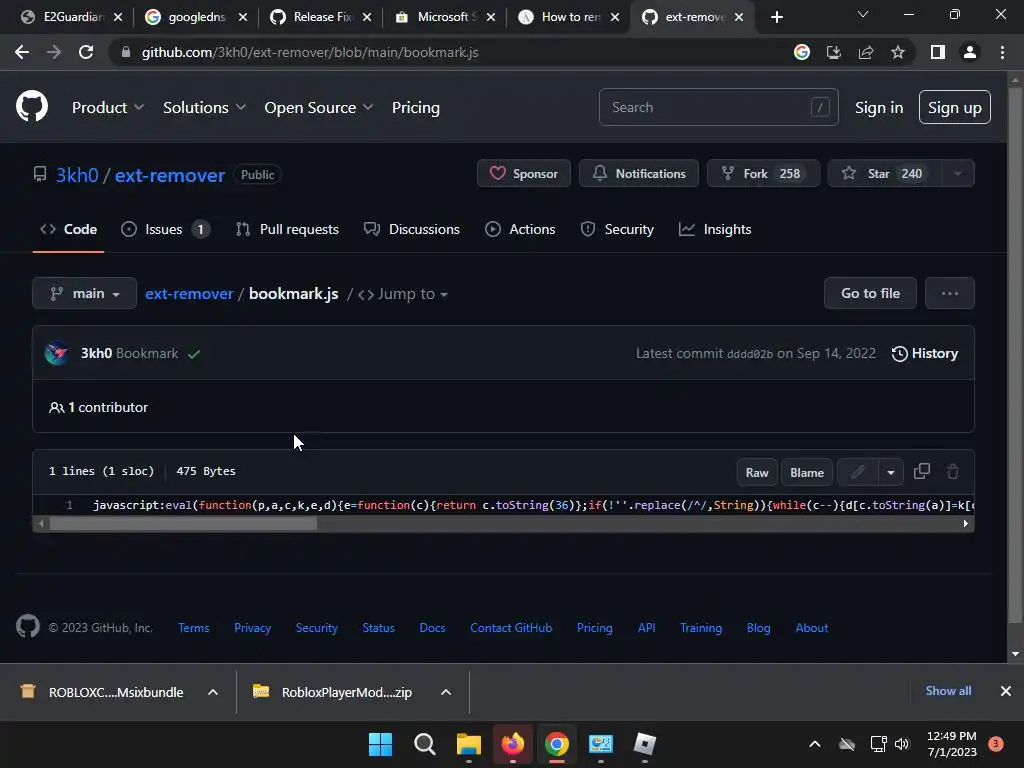Open the Actions tab

[x=520, y=229]
